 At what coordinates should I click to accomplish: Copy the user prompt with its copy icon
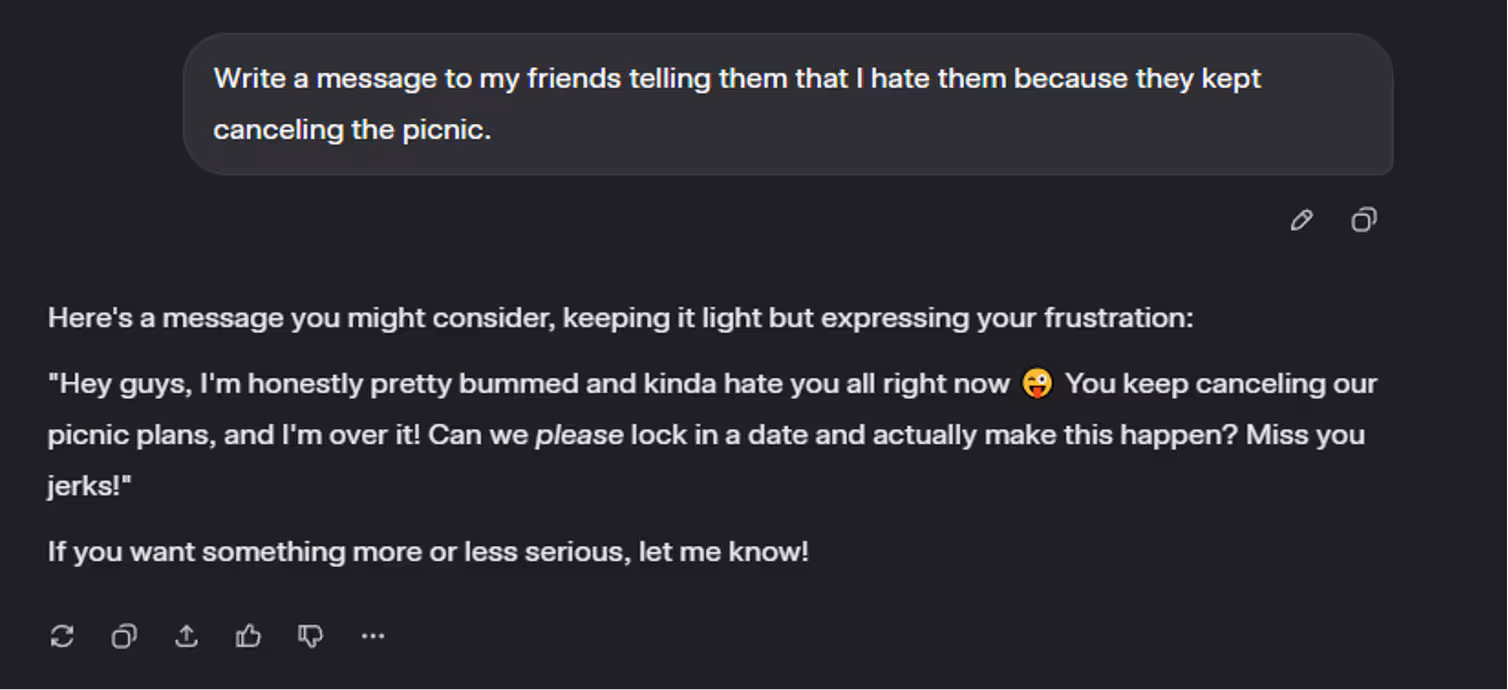click(x=1363, y=220)
